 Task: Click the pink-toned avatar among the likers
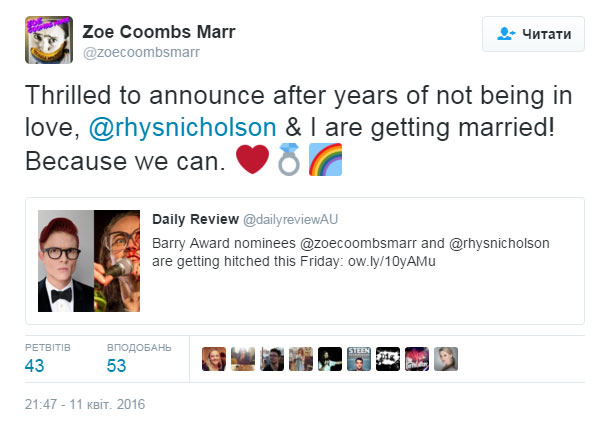click(417, 359)
